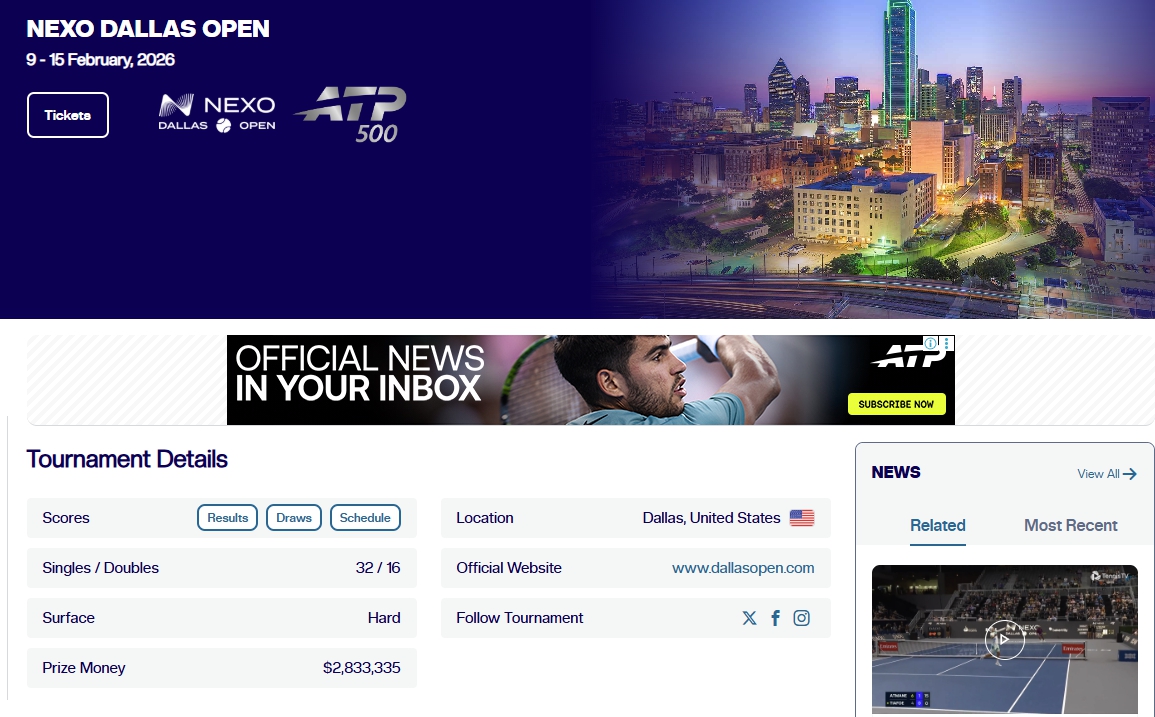Click the NEWS panel heading
Image resolution: width=1155 pixels, height=717 pixels.
896,472
